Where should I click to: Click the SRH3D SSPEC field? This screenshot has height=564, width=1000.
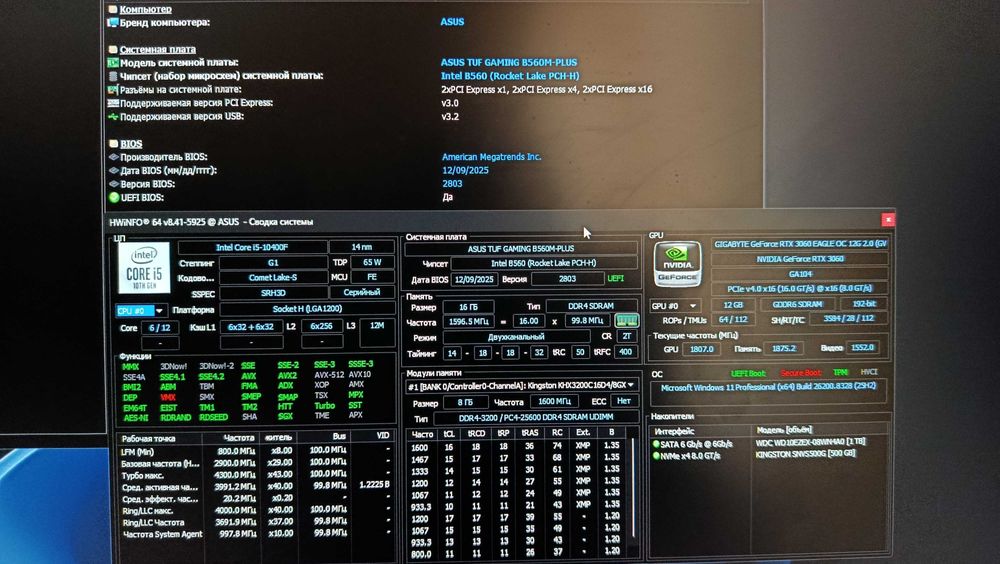point(273,293)
